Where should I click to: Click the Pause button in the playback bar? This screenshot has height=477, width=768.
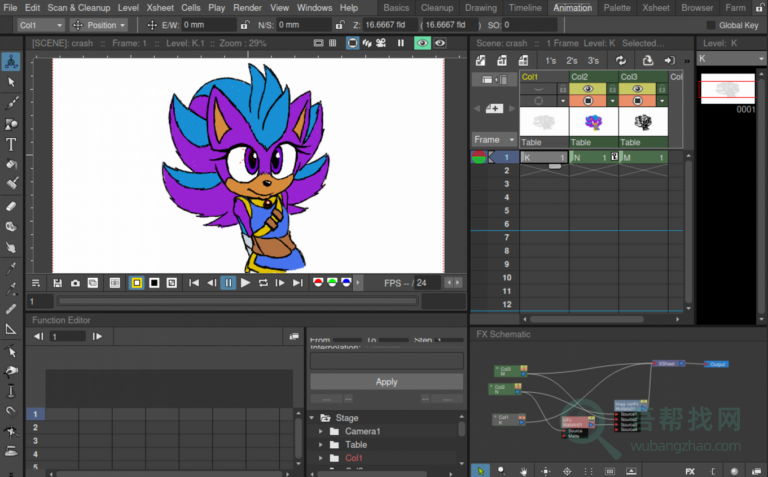(228, 283)
